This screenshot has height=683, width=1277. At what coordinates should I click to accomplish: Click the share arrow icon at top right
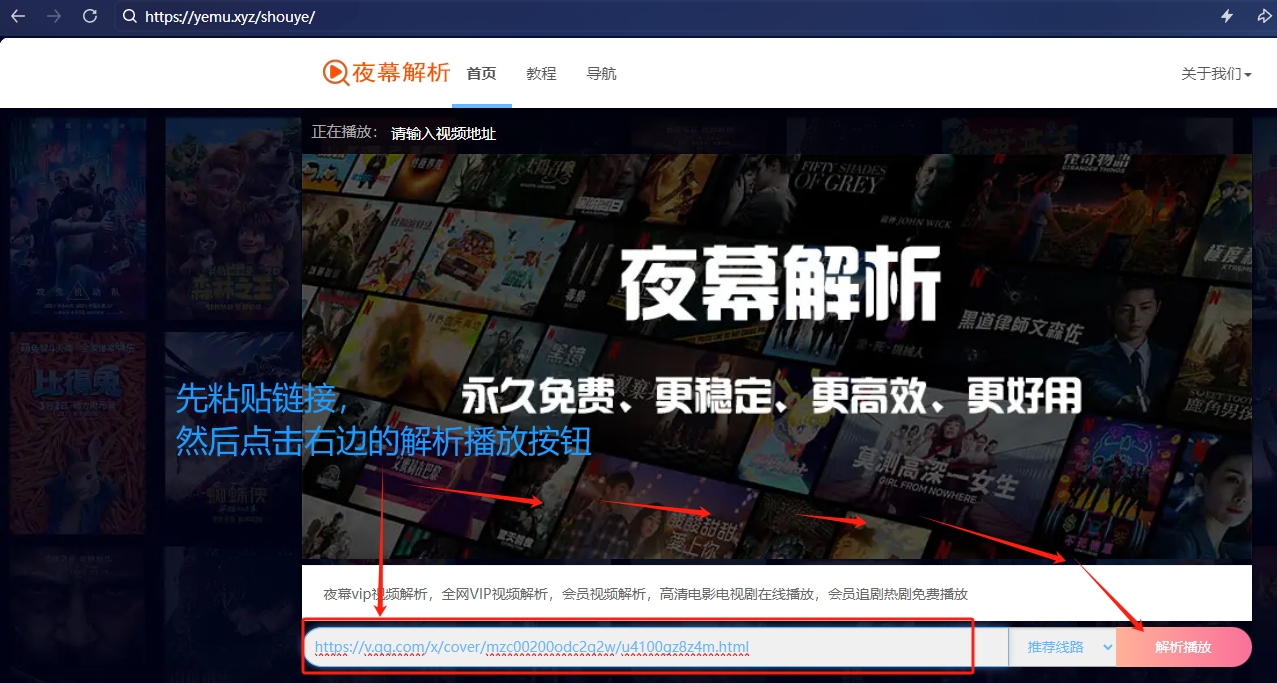click(x=1265, y=16)
